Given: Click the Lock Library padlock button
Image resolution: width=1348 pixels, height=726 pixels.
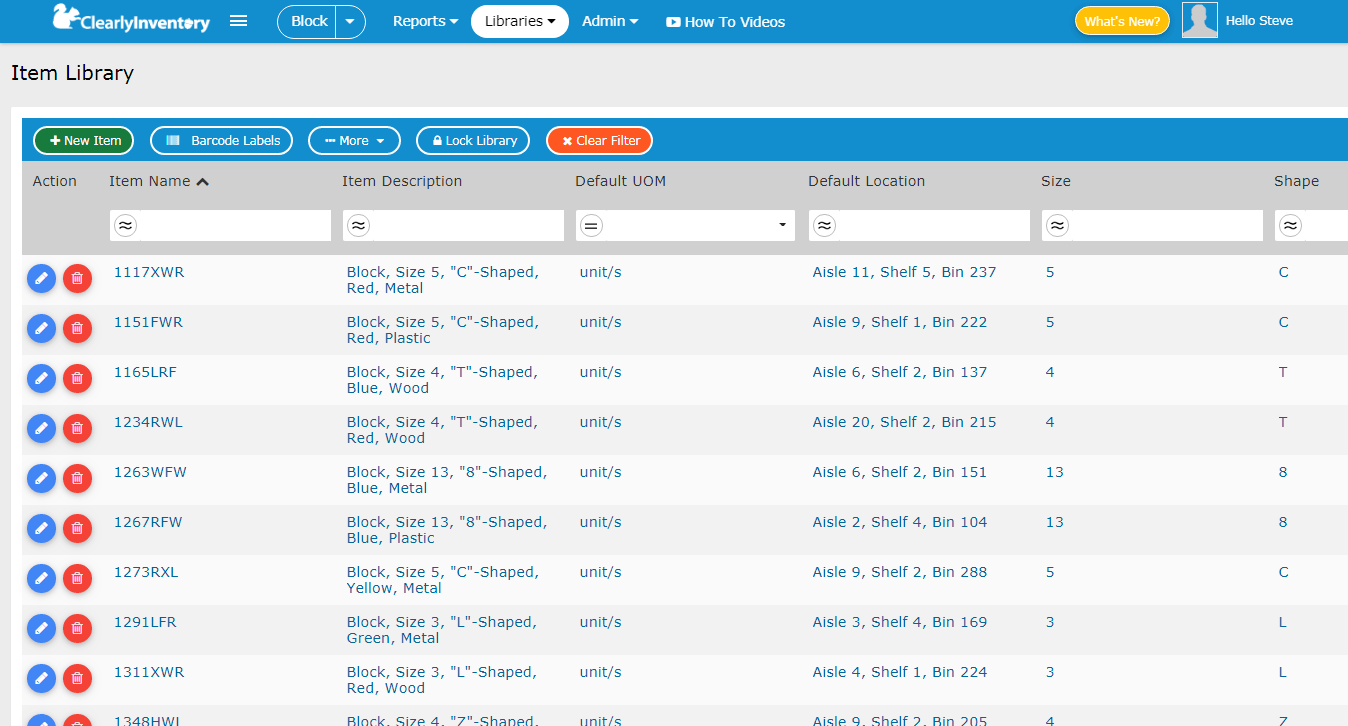Looking at the screenshot, I should 472,140.
